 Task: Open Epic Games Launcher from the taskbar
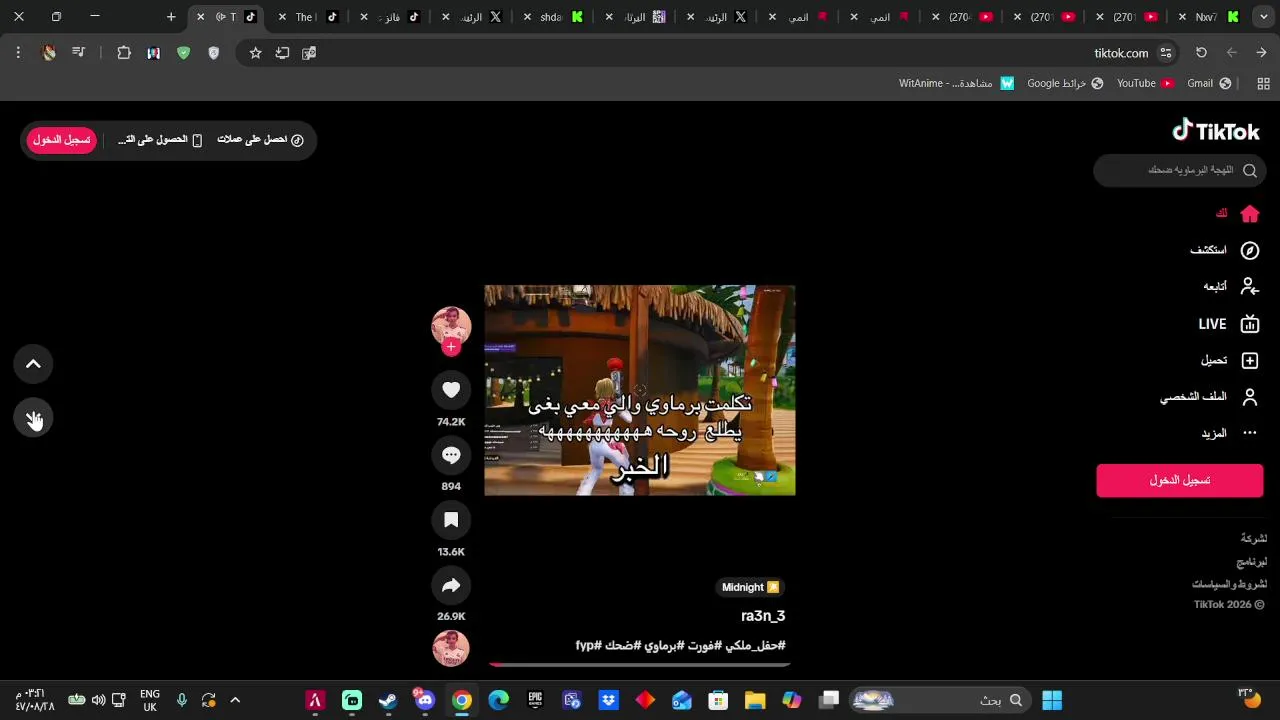pyautogui.click(x=535, y=700)
